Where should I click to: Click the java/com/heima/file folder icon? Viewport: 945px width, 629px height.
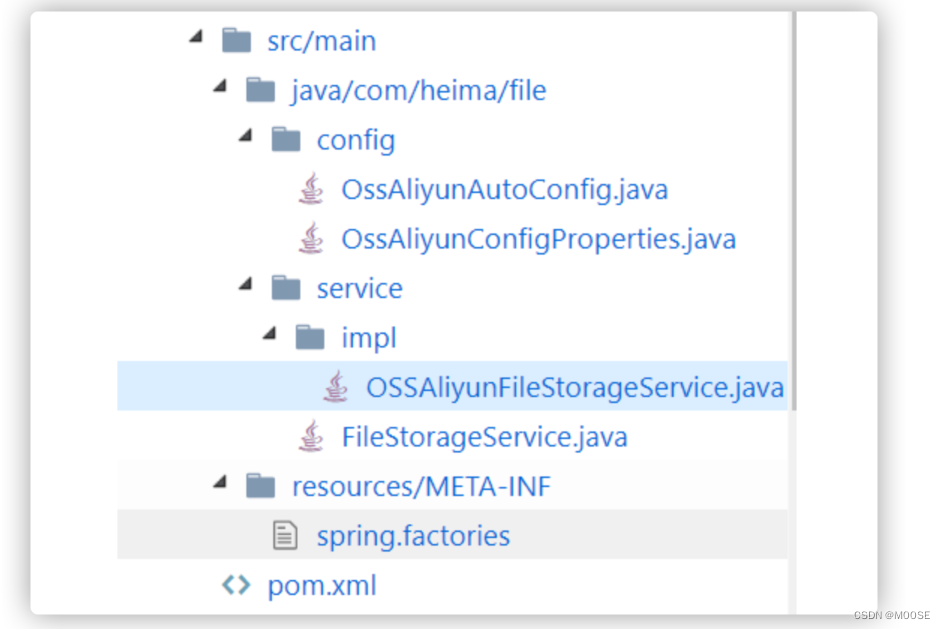[261, 89]
